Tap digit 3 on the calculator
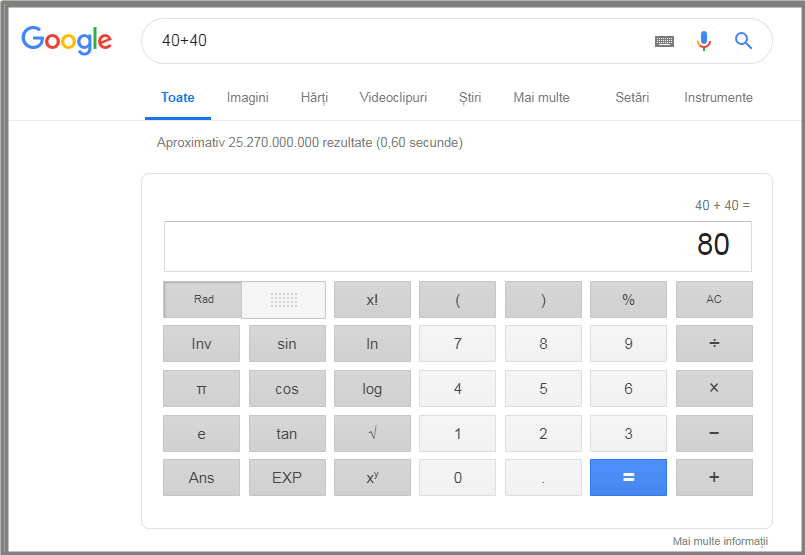Image resolution: width=805 pixels, height=555 pixels. click(628, 433)
